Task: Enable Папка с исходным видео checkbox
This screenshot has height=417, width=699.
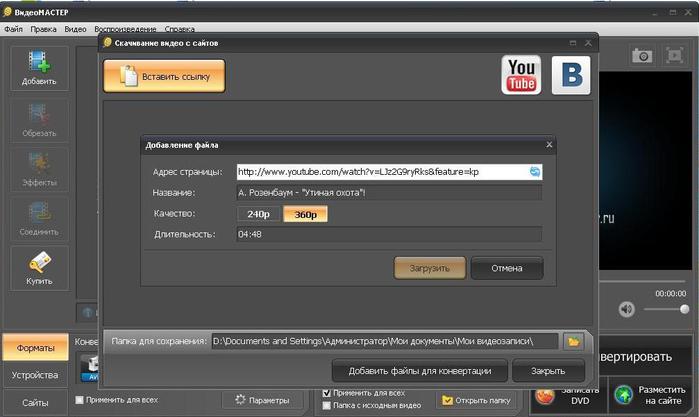Action: tap(326, 405)
